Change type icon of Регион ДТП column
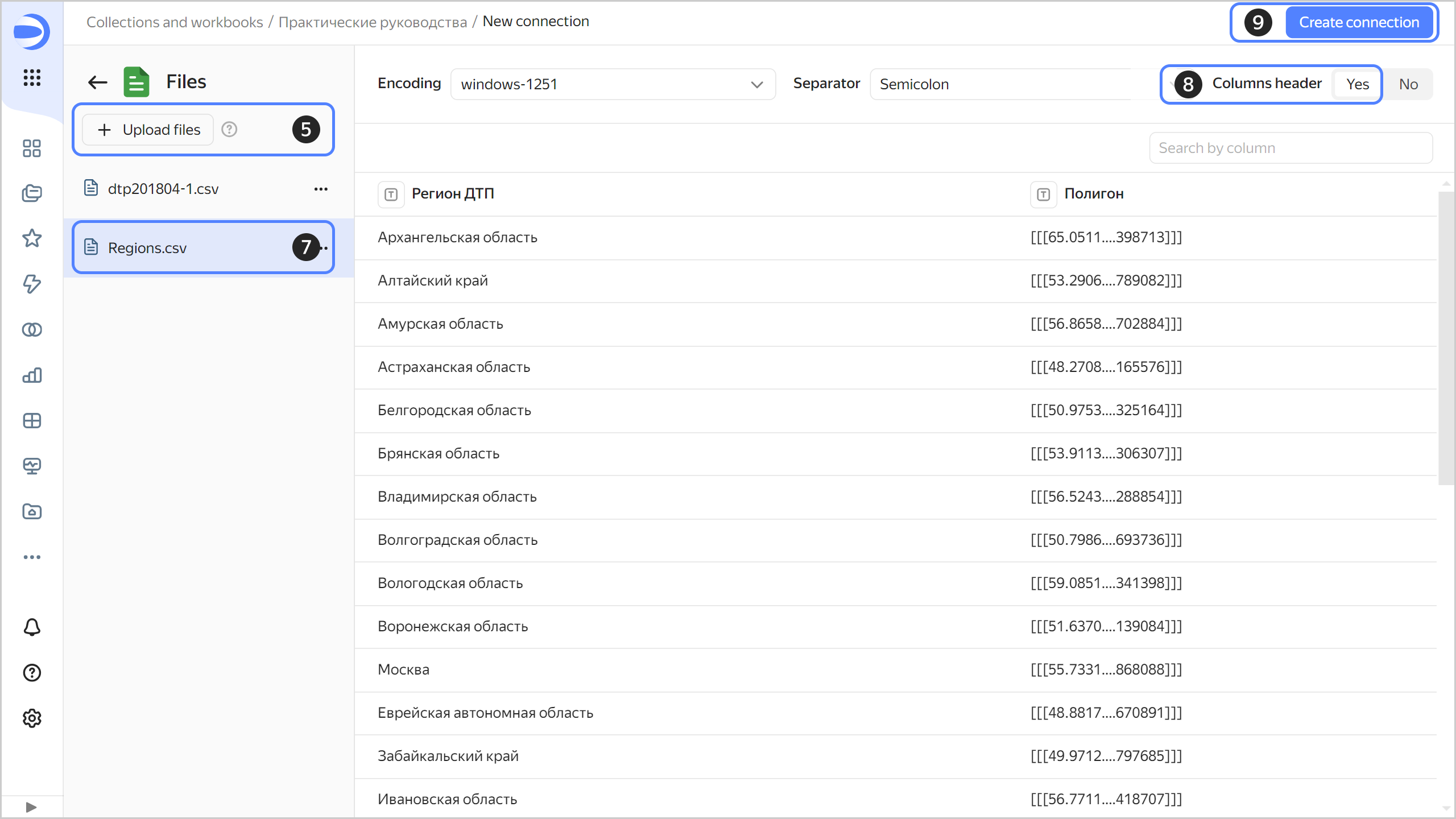This screenshot has height=819, width=1456. point(391,195)
